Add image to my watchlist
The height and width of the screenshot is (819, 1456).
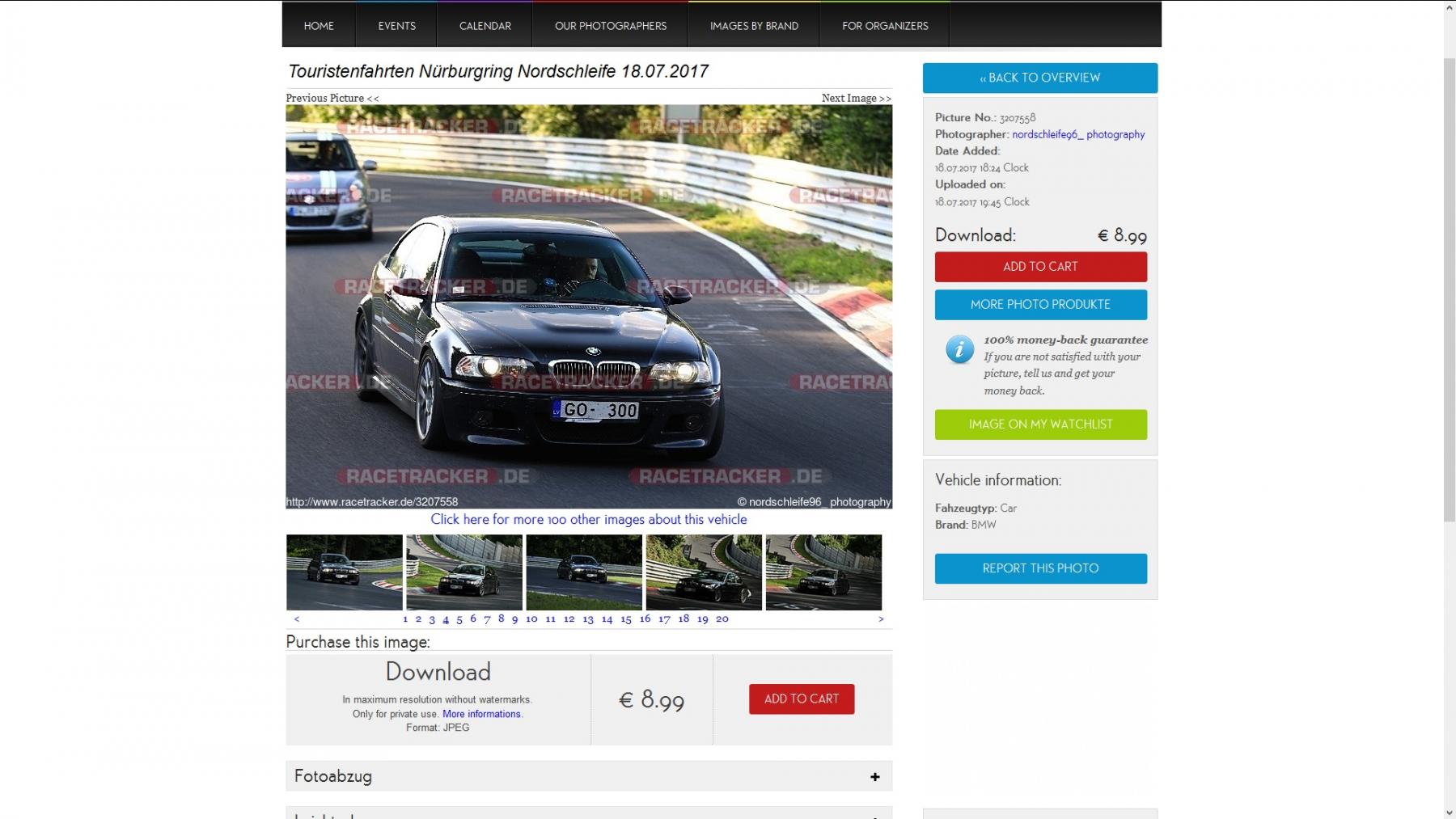[x=1040, y=424]
